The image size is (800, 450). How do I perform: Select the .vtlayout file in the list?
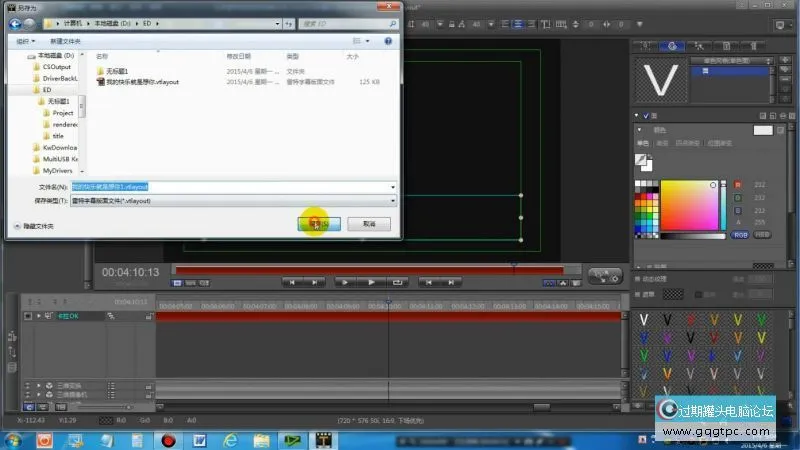143,82
